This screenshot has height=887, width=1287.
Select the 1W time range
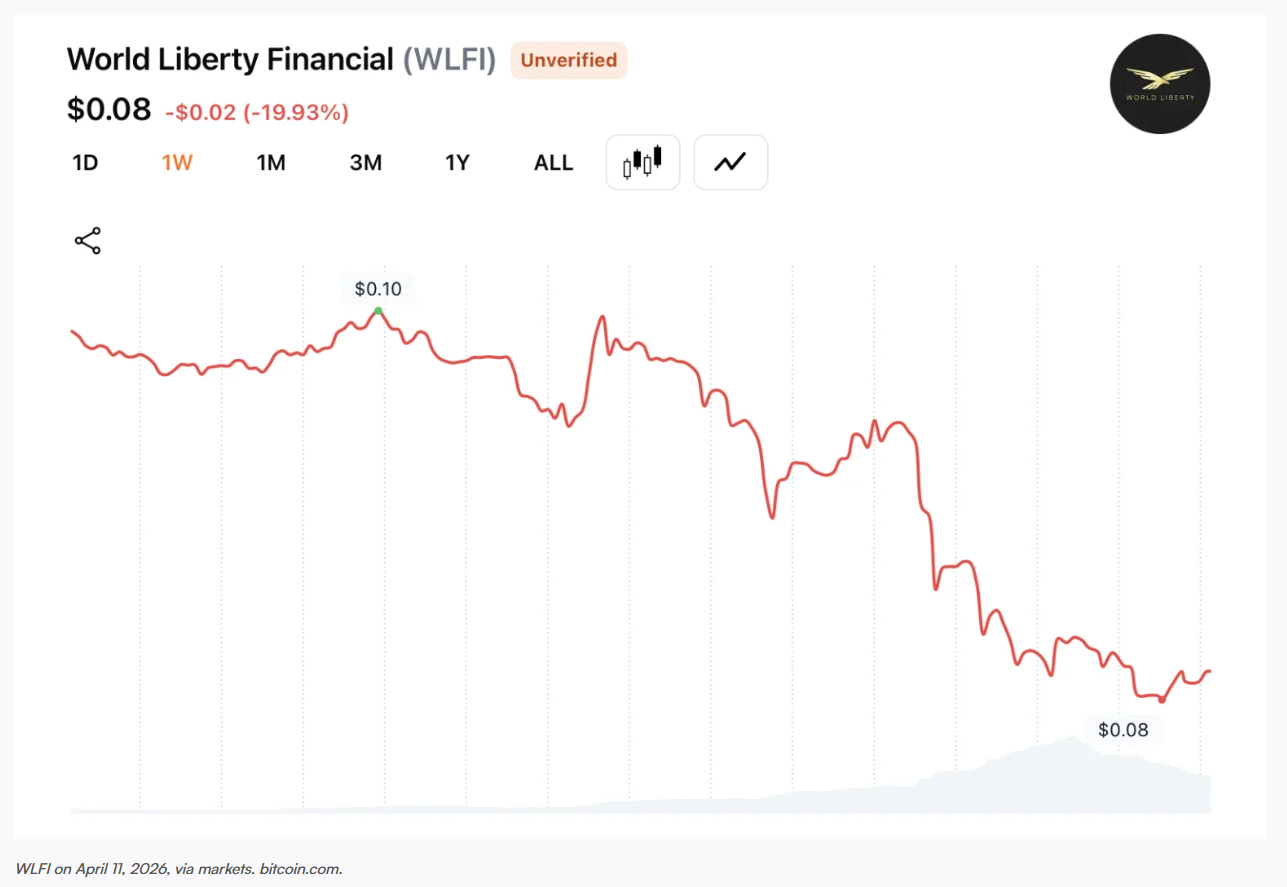point(177,163)
